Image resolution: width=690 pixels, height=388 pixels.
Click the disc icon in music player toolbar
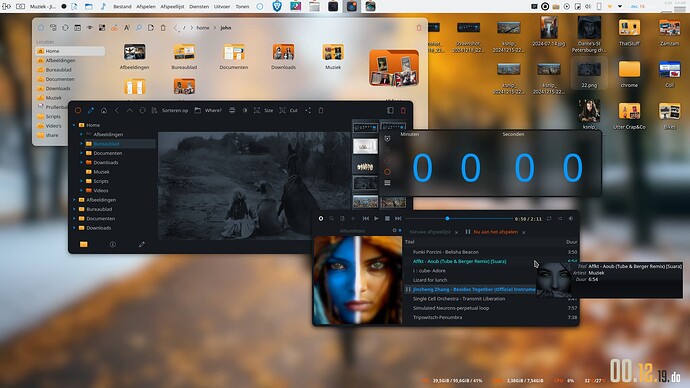(321, 218)
